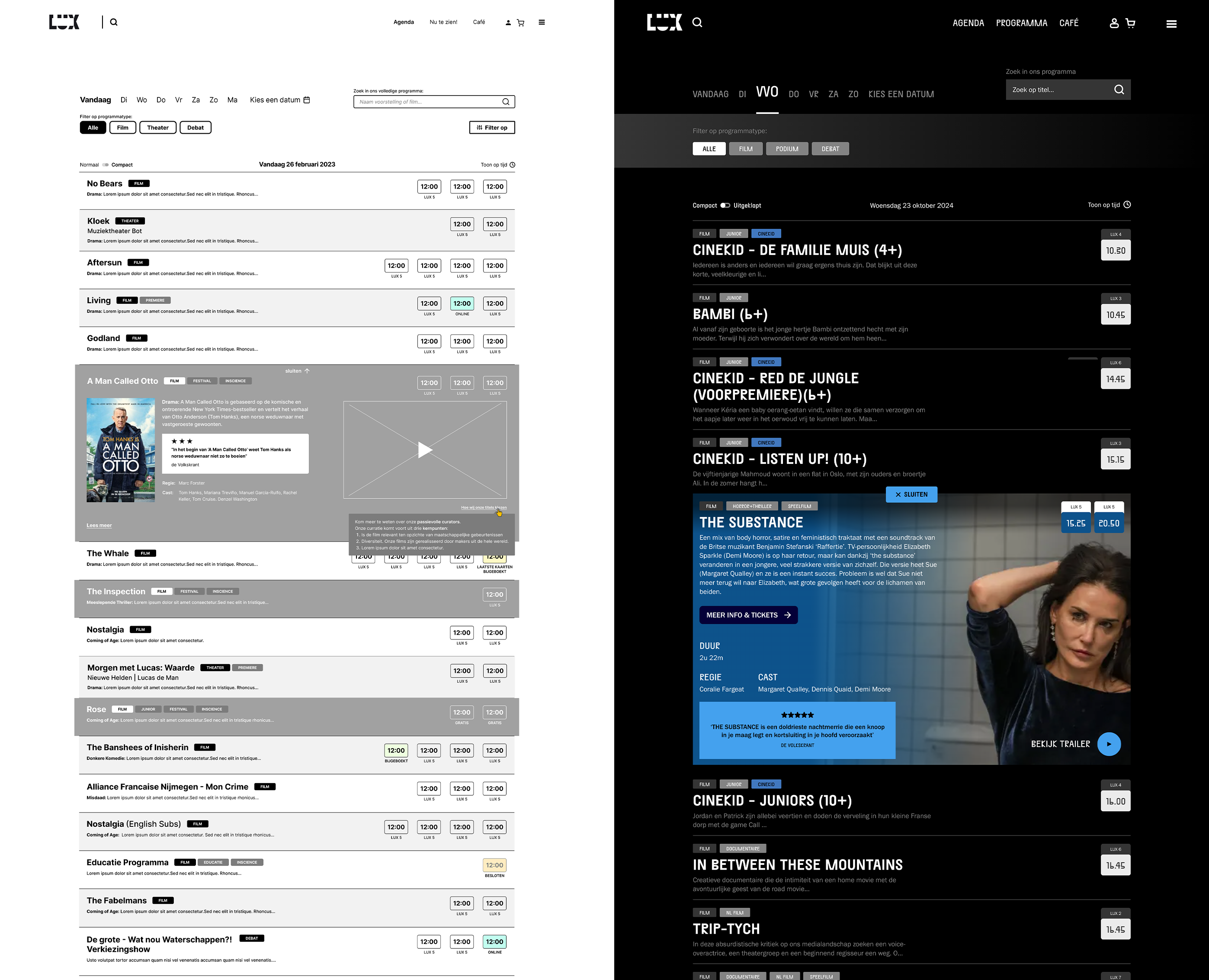Click the clock icon beside light Toon op tijd
Screen dimensions: 1209x980
pyautogui.click(x=513, y=165)
